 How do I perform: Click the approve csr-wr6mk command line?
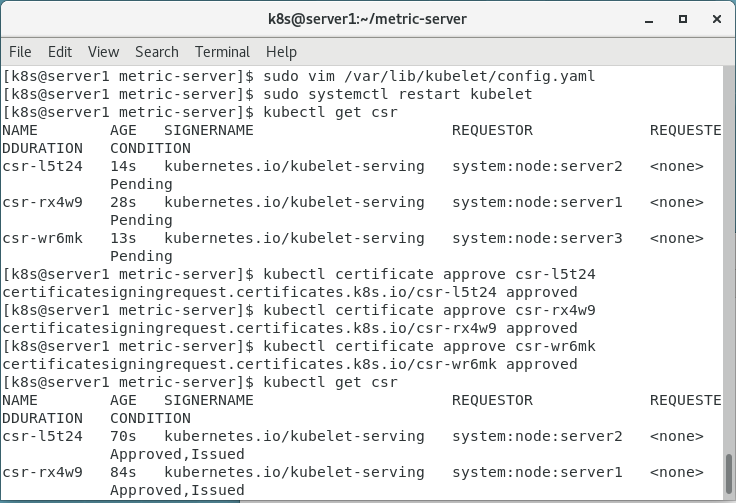pyautogui.click(x=429, y=346)
